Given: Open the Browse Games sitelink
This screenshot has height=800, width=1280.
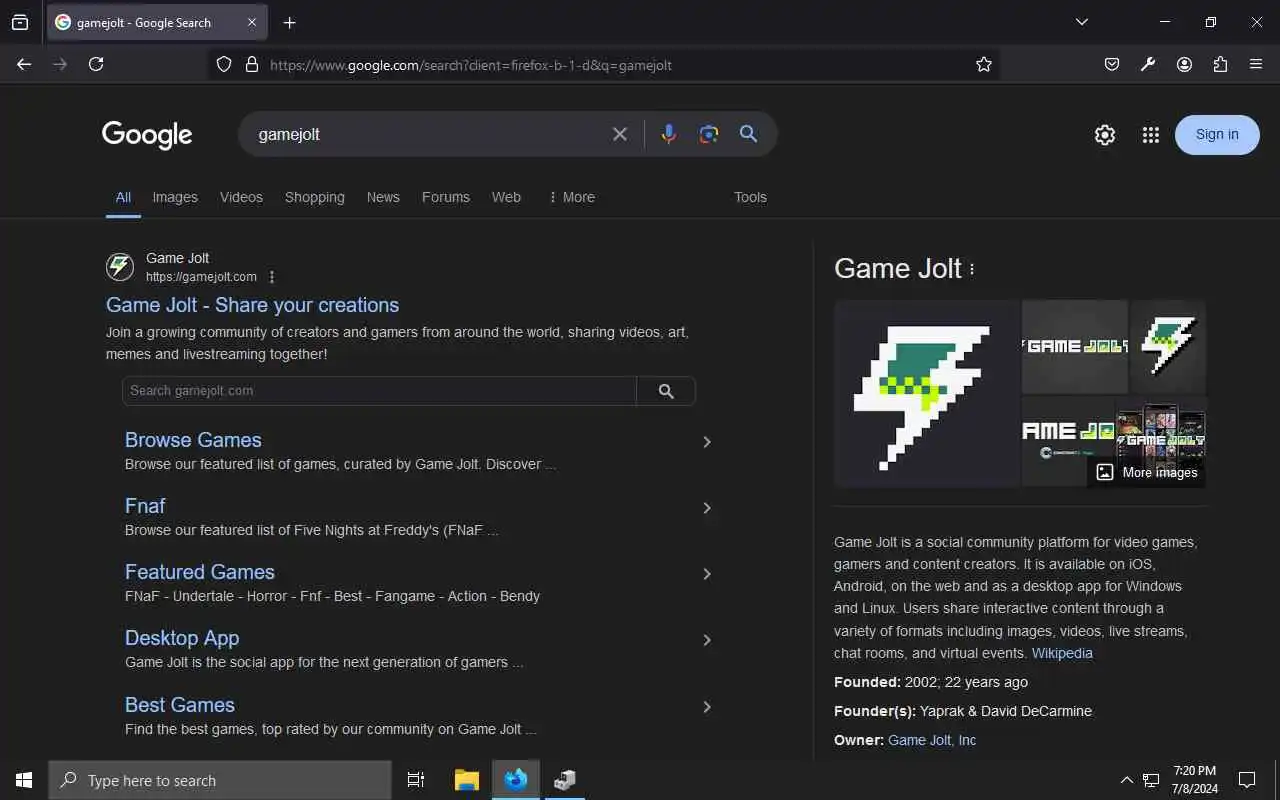Looking at the screenshot, I should pos(193,440).
